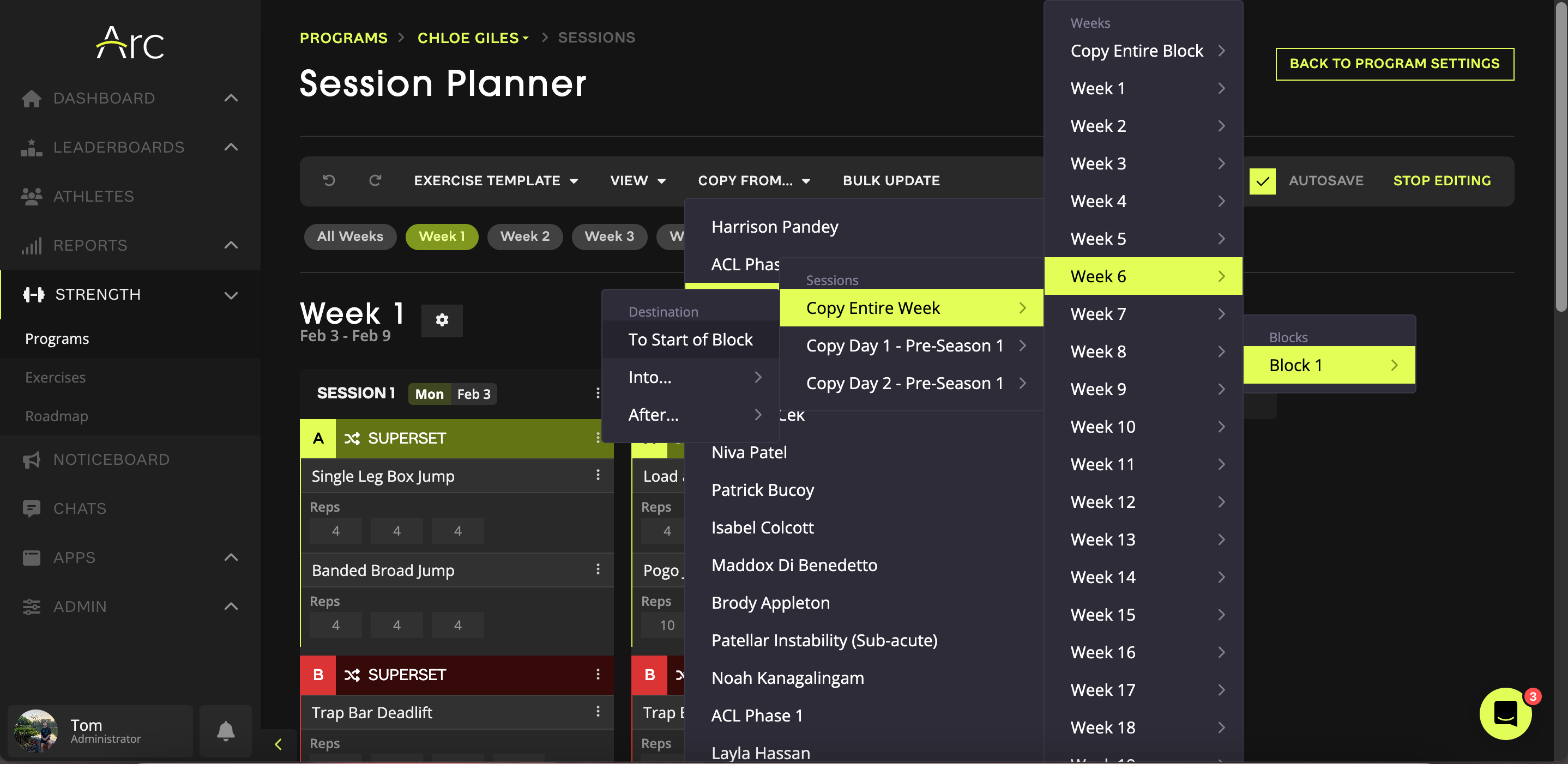Expand the Chloe Giles breadcrumb dropdown
Viewport: 1568px width, 764px height.
coord(473,38)
